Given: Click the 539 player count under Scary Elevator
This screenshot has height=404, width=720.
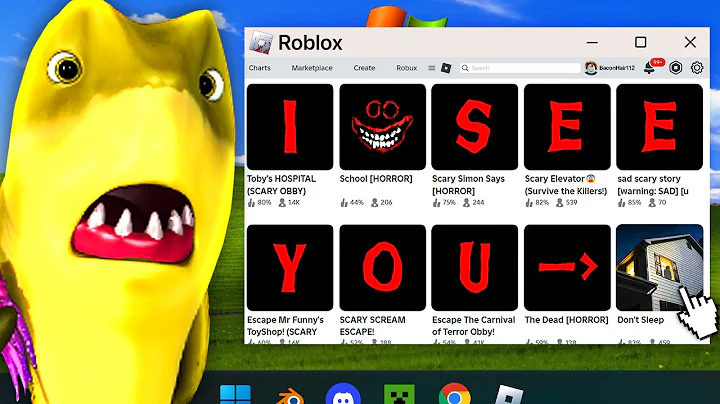Looking at the screenshot, I should coord(571,202).
